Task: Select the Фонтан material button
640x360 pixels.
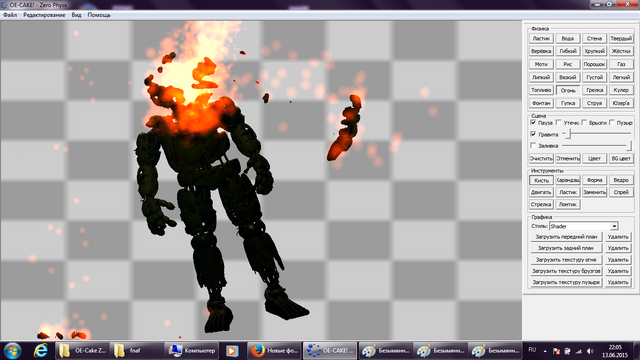Action: [541, 103]
